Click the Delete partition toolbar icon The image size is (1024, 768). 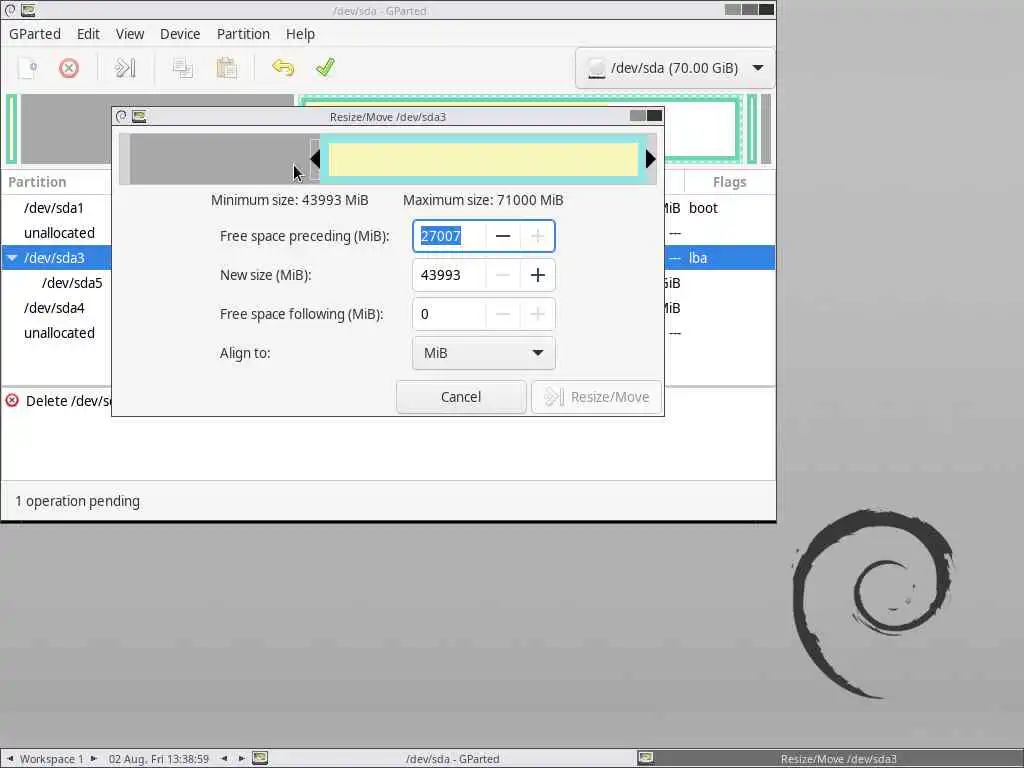point(69,68)
